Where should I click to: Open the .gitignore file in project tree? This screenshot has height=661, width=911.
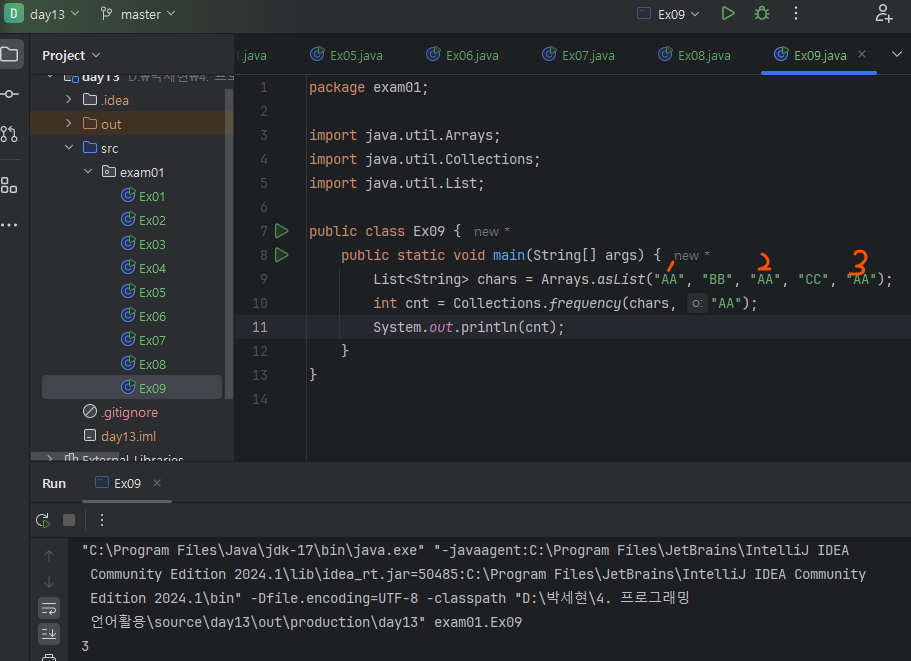(129, 412)
